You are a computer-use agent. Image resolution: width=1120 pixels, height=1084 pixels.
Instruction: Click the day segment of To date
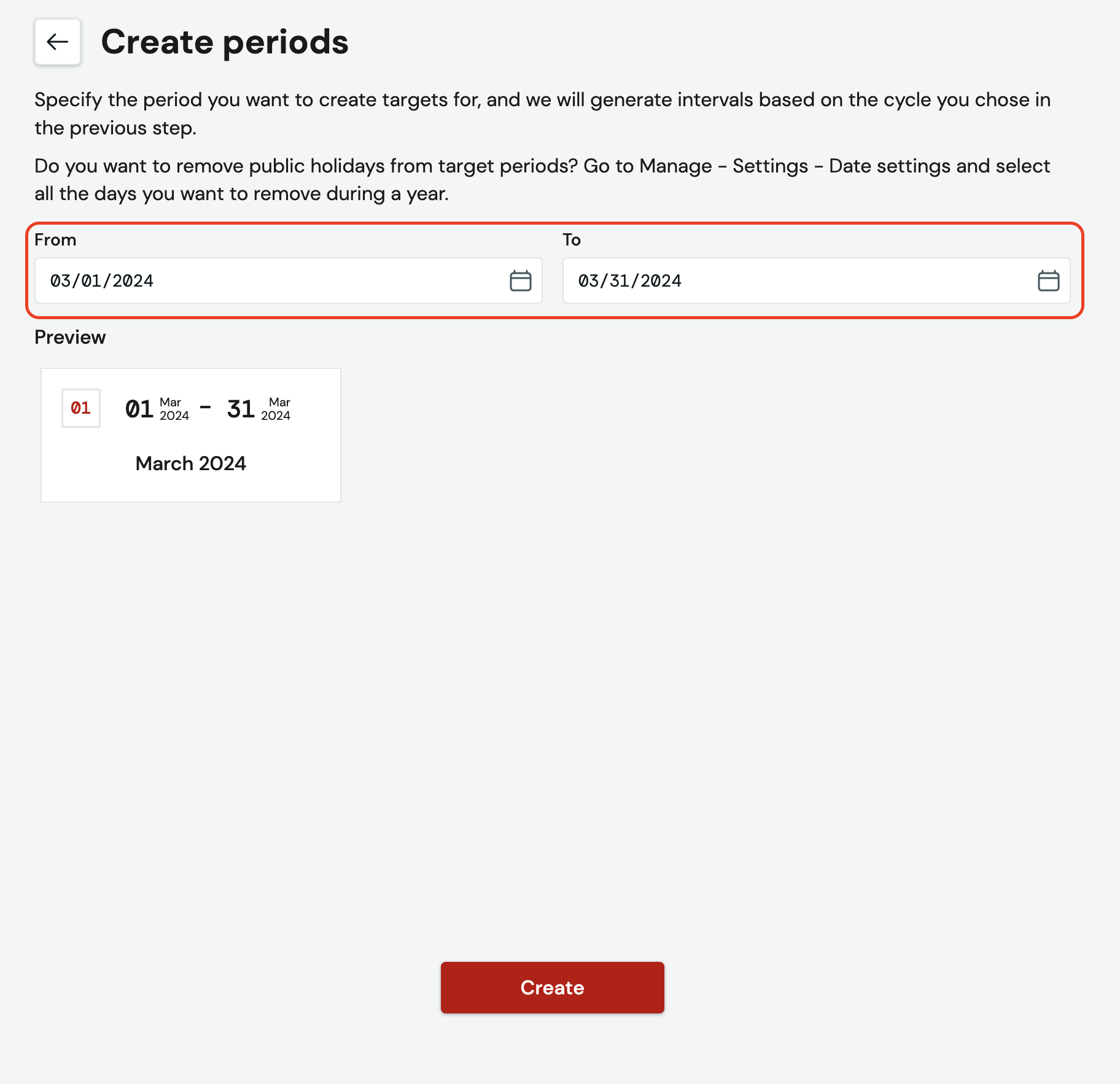(x=620, y=281)
